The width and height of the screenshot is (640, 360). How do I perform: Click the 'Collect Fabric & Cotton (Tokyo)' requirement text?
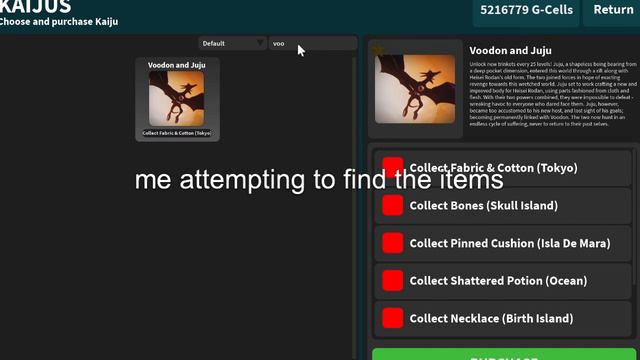tap(493, 168)
